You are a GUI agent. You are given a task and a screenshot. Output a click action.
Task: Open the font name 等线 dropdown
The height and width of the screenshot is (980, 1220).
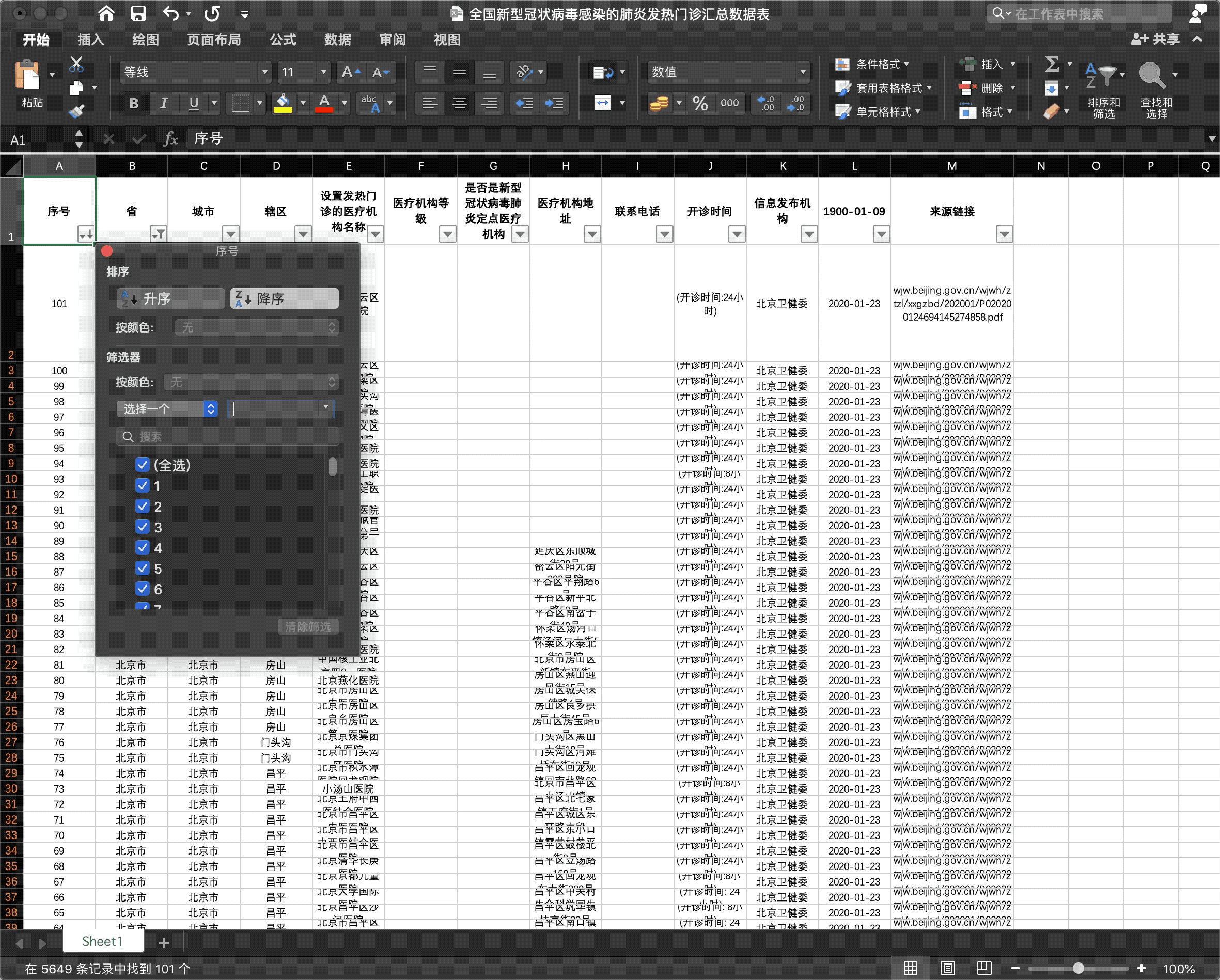coord(264,72)
